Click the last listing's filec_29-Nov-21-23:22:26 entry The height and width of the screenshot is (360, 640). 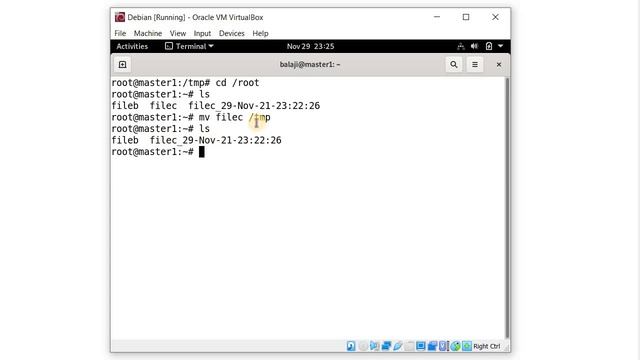[x=216, y=140]
